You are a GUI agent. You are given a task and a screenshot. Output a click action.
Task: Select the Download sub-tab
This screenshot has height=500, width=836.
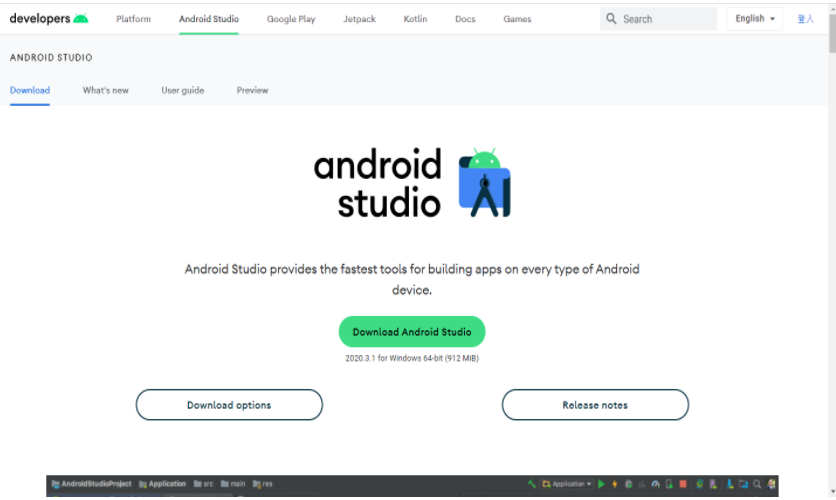click(30, 90)
